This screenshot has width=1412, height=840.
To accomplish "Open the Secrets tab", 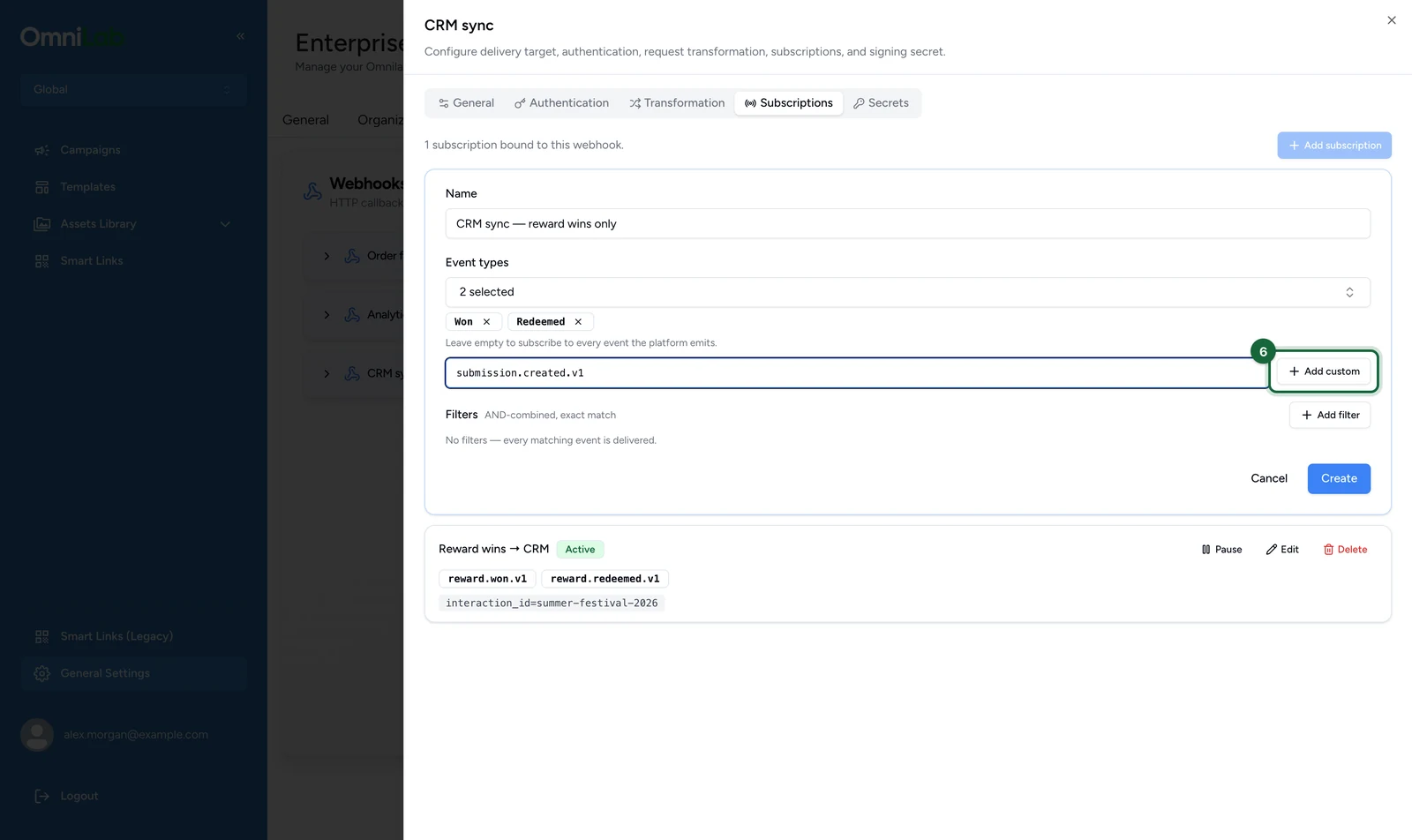I will 881,103.
